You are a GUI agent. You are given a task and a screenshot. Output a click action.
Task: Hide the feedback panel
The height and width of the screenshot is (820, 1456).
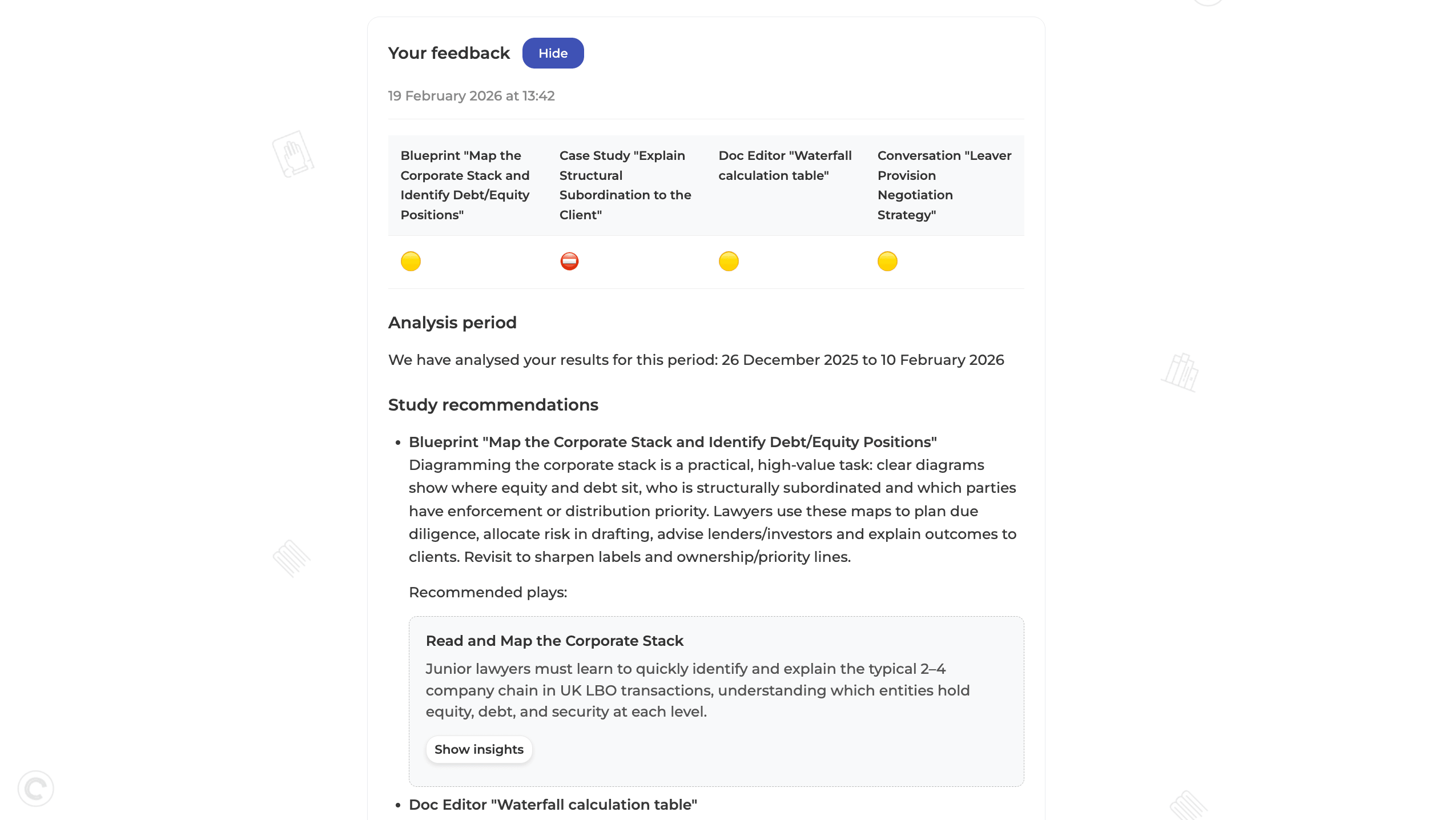[x=553, y=53]
